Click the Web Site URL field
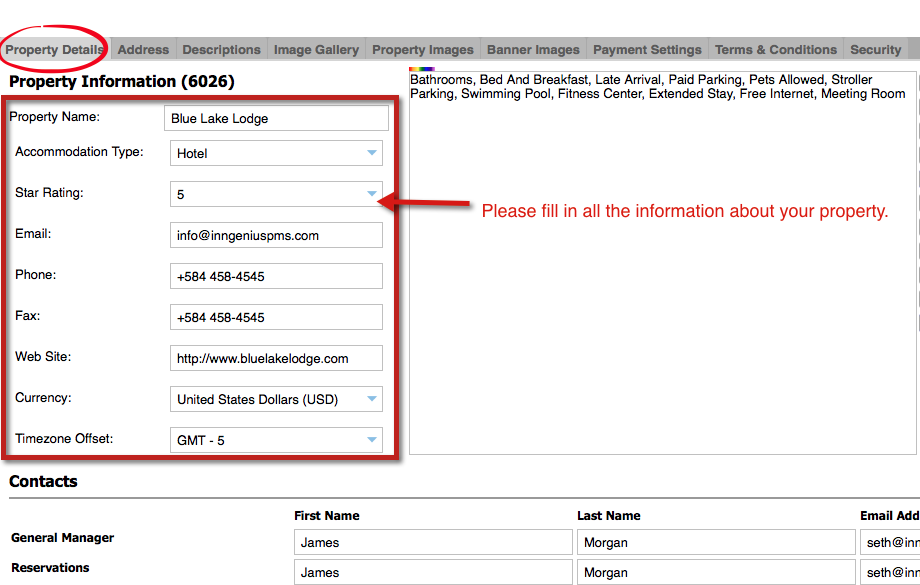 pos(276,358)
